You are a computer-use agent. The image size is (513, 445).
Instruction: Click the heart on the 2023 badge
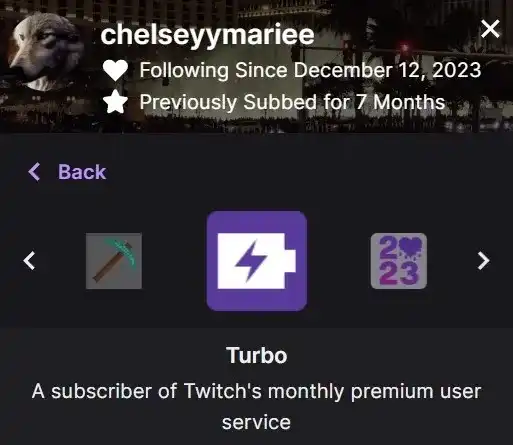pyautogui.click(x=411, y=248)
